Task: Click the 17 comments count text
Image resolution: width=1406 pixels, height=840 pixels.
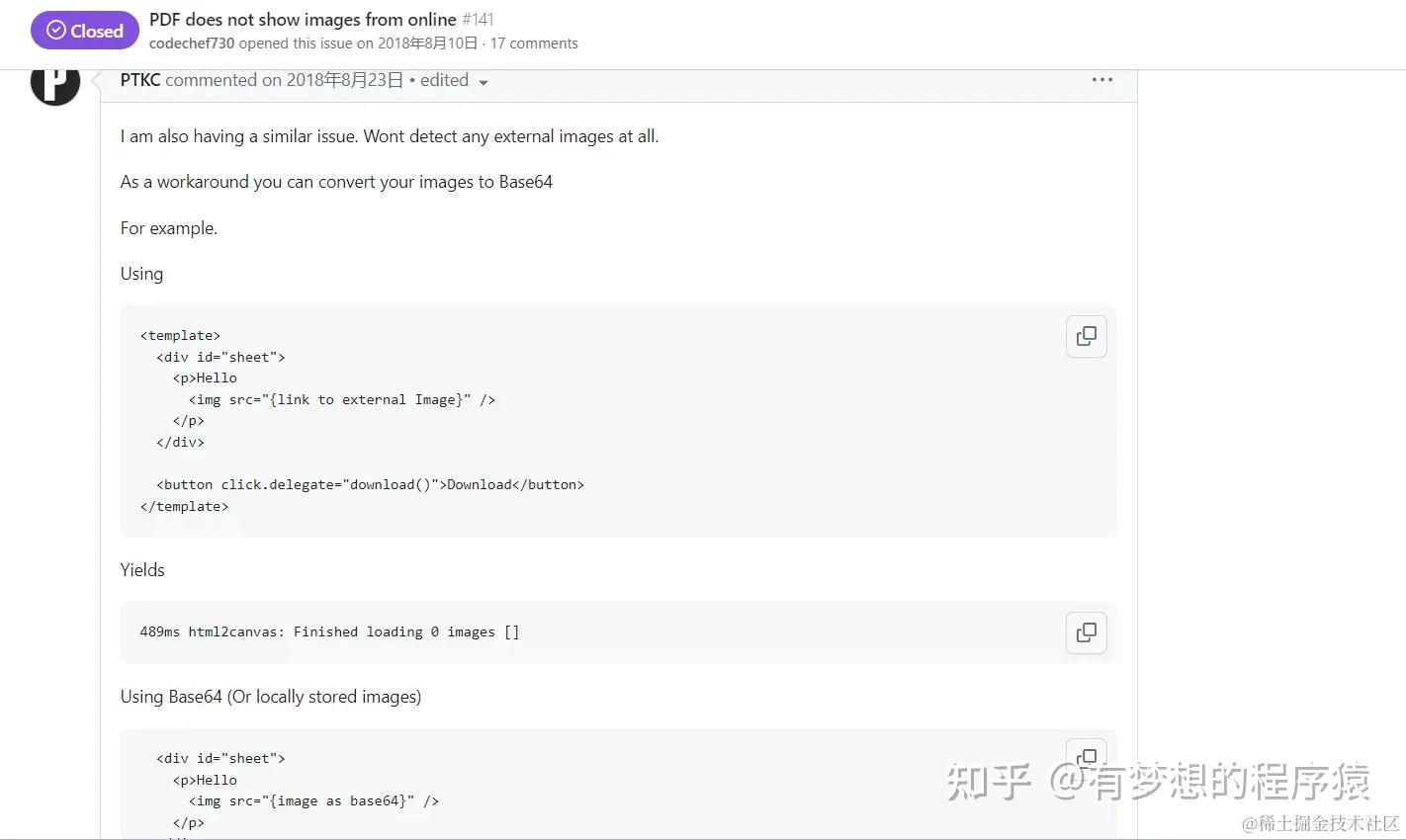Action: (x=534, y=43)
